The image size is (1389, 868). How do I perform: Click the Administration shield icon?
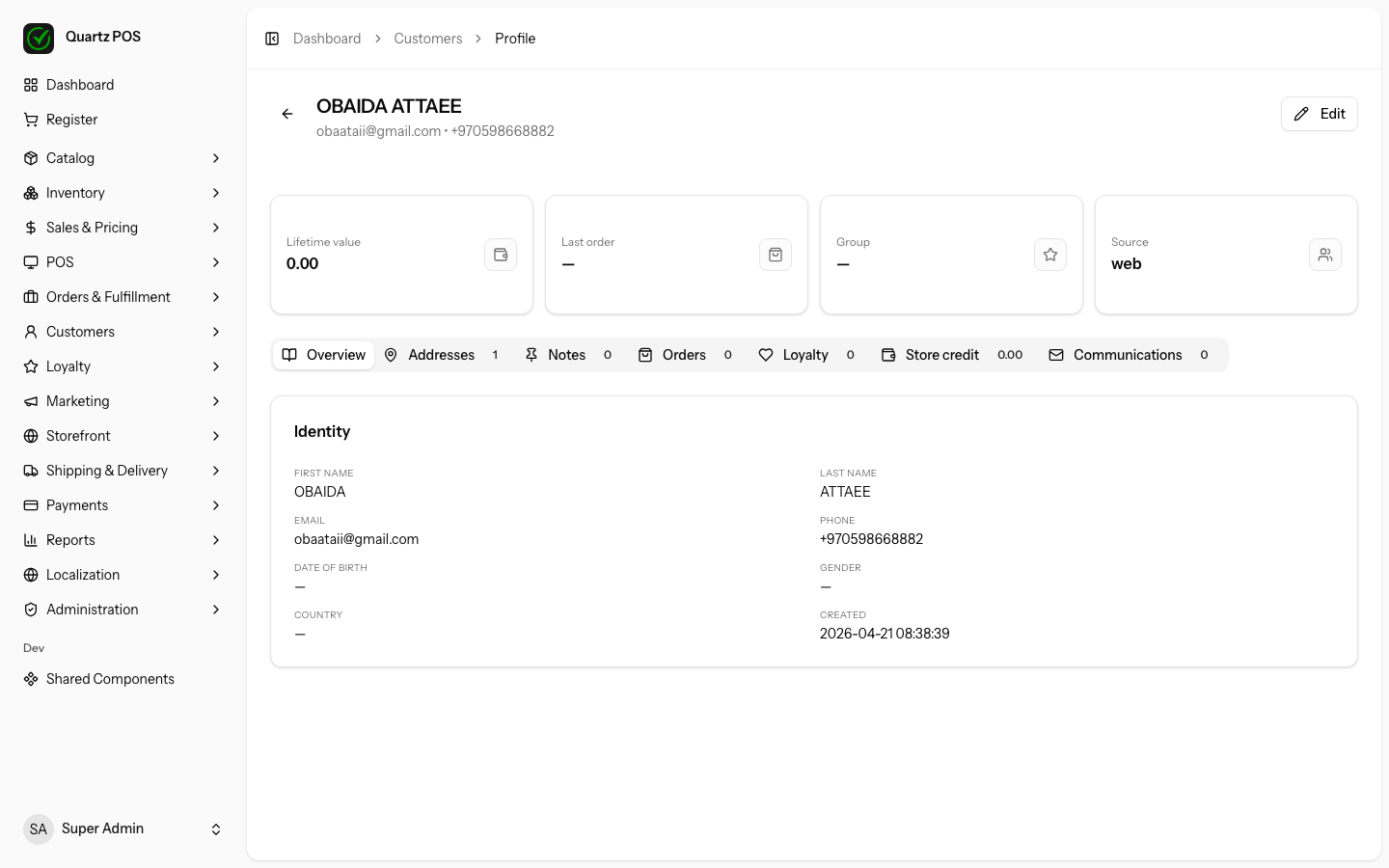pos(31,610)
